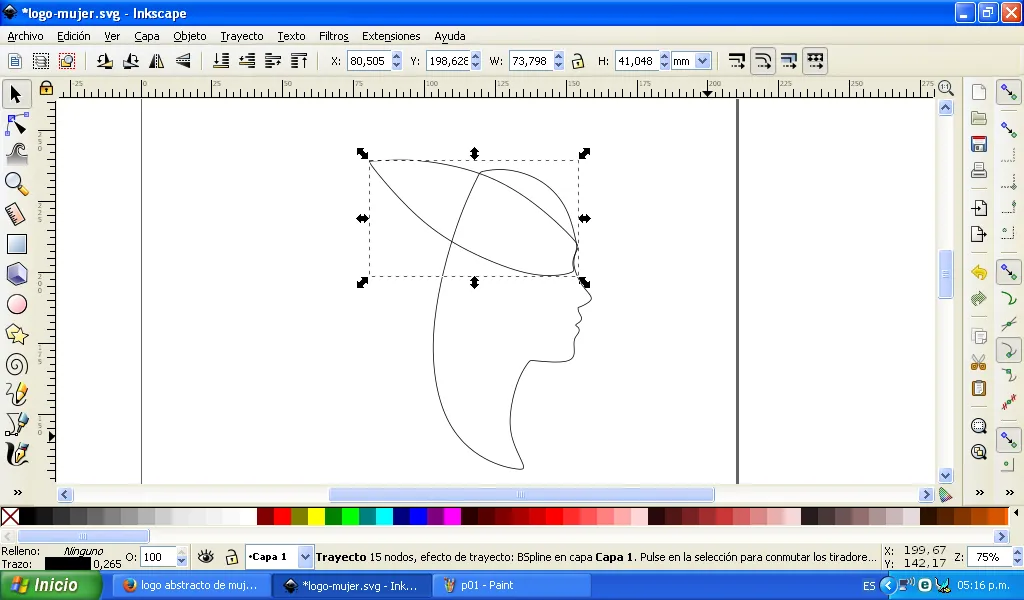Toggle Capa 1 layer lock

(231, 557)
